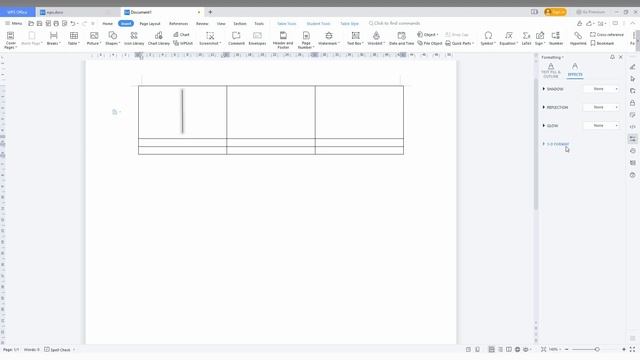Open the Glow effect dropdown
640x360 pixels.
click(601, 126)
